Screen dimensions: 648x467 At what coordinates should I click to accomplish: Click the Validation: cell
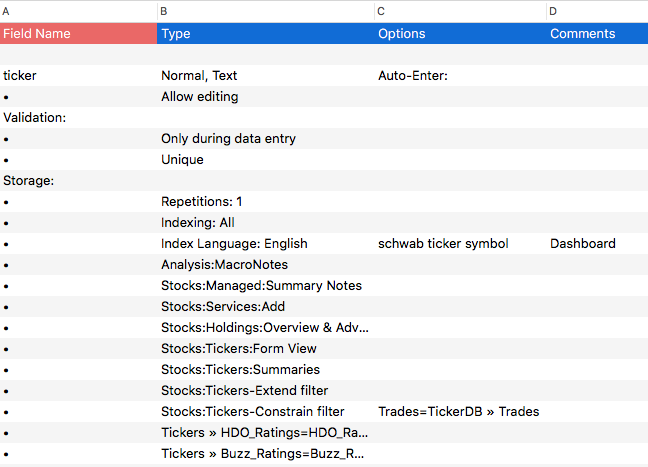coord(79,118)
